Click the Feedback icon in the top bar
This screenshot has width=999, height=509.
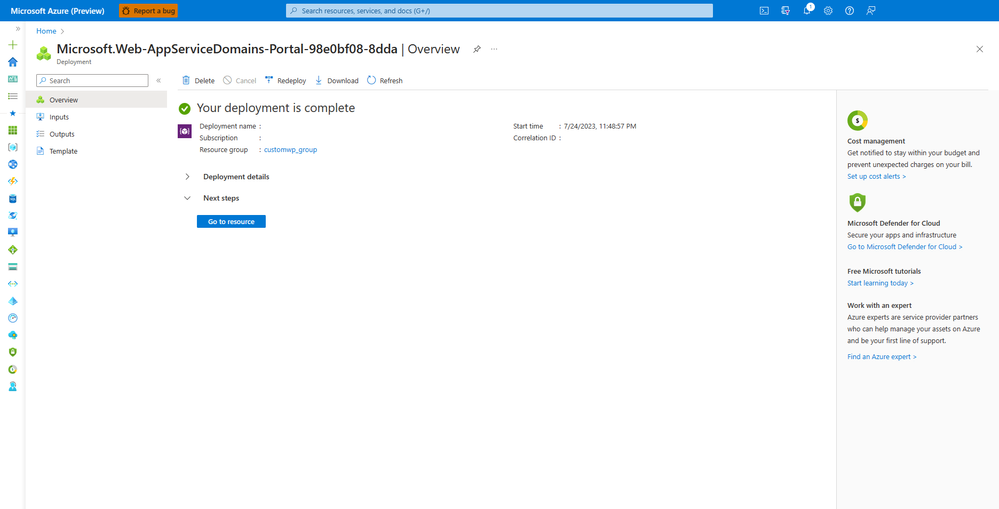[x=871, y=11]
